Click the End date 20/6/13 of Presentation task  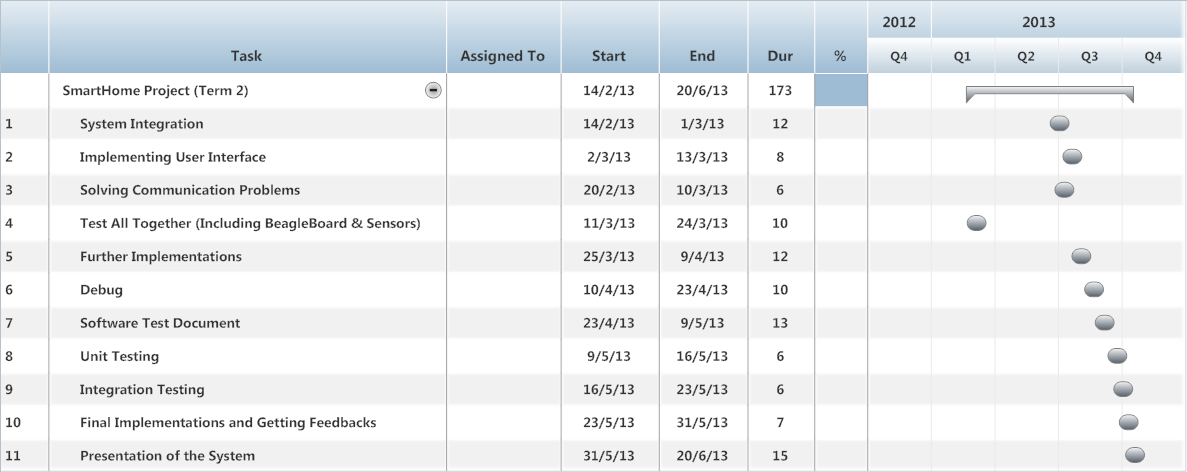coord(702,456)
